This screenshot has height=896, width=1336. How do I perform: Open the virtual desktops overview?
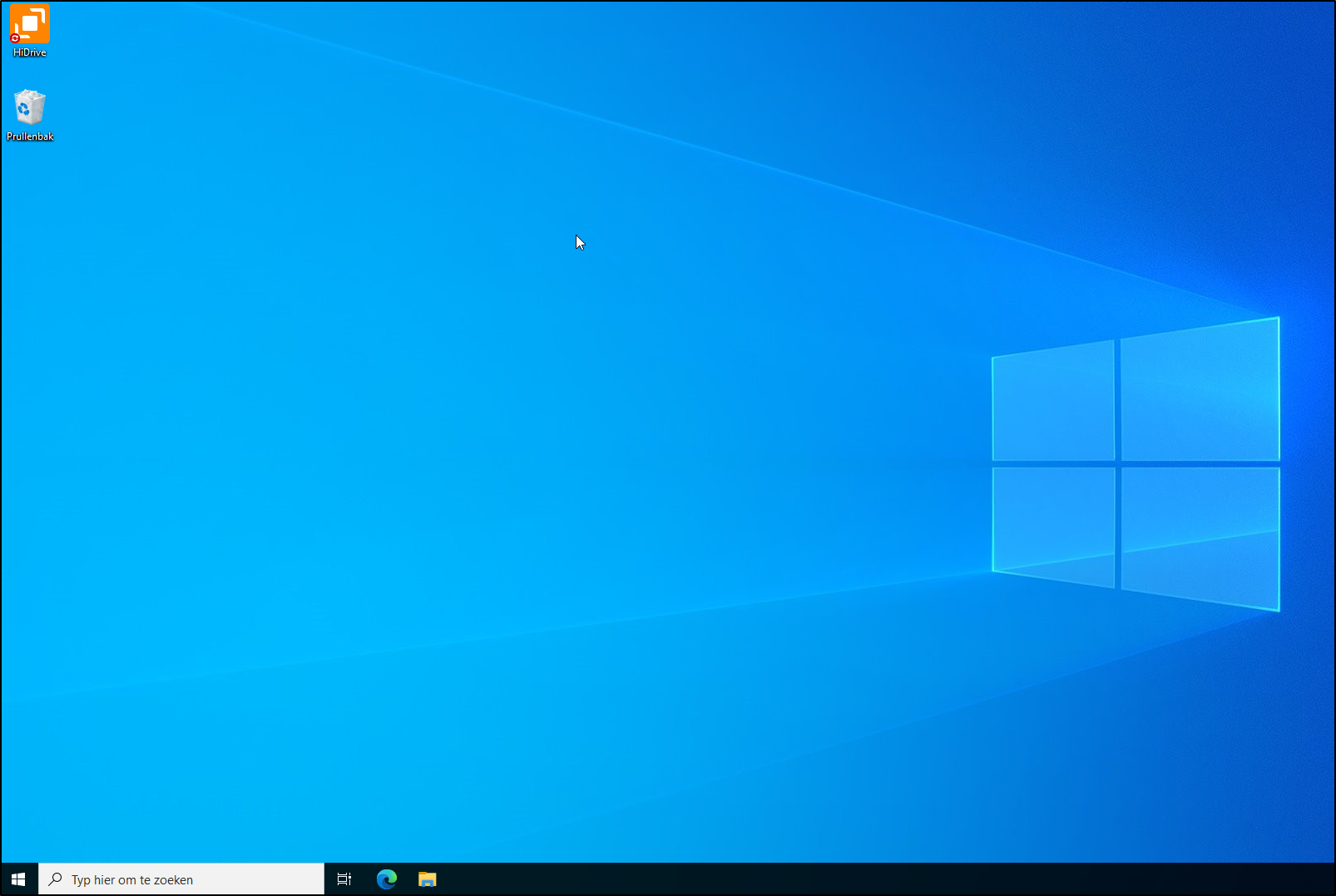coord(344,879)
